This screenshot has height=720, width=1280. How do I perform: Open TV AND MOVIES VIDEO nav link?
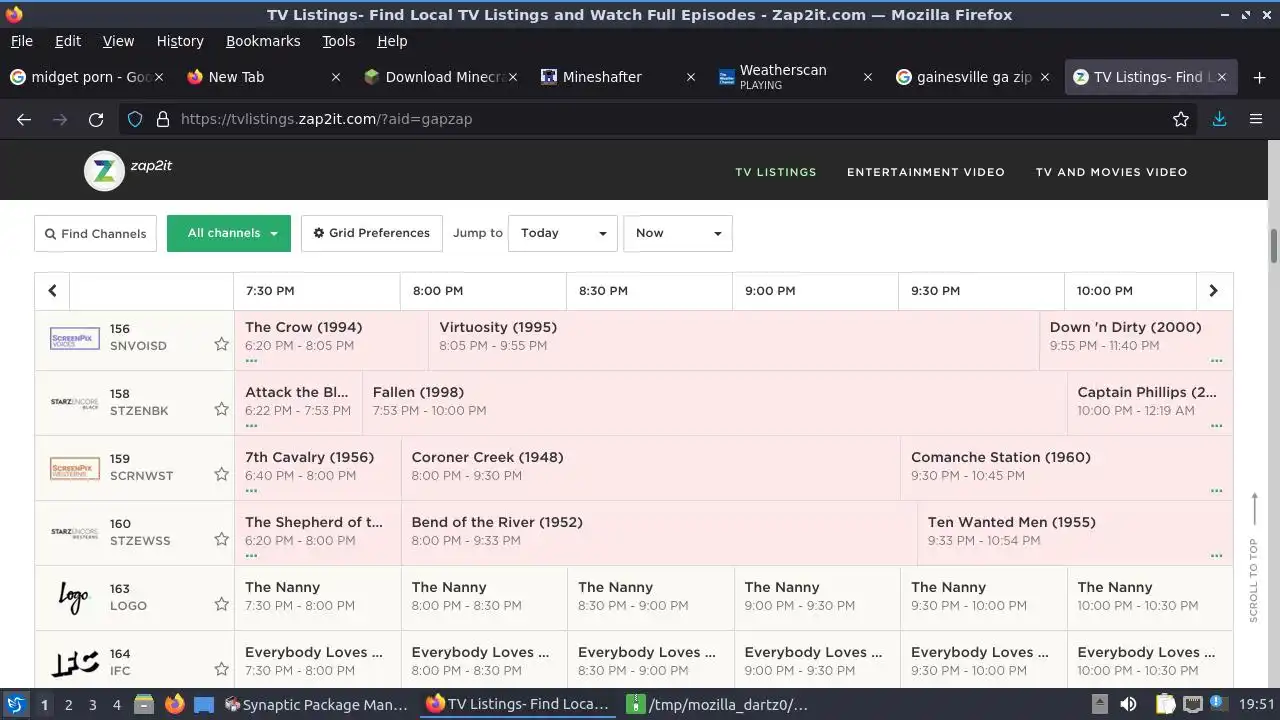pos(1111,172)
